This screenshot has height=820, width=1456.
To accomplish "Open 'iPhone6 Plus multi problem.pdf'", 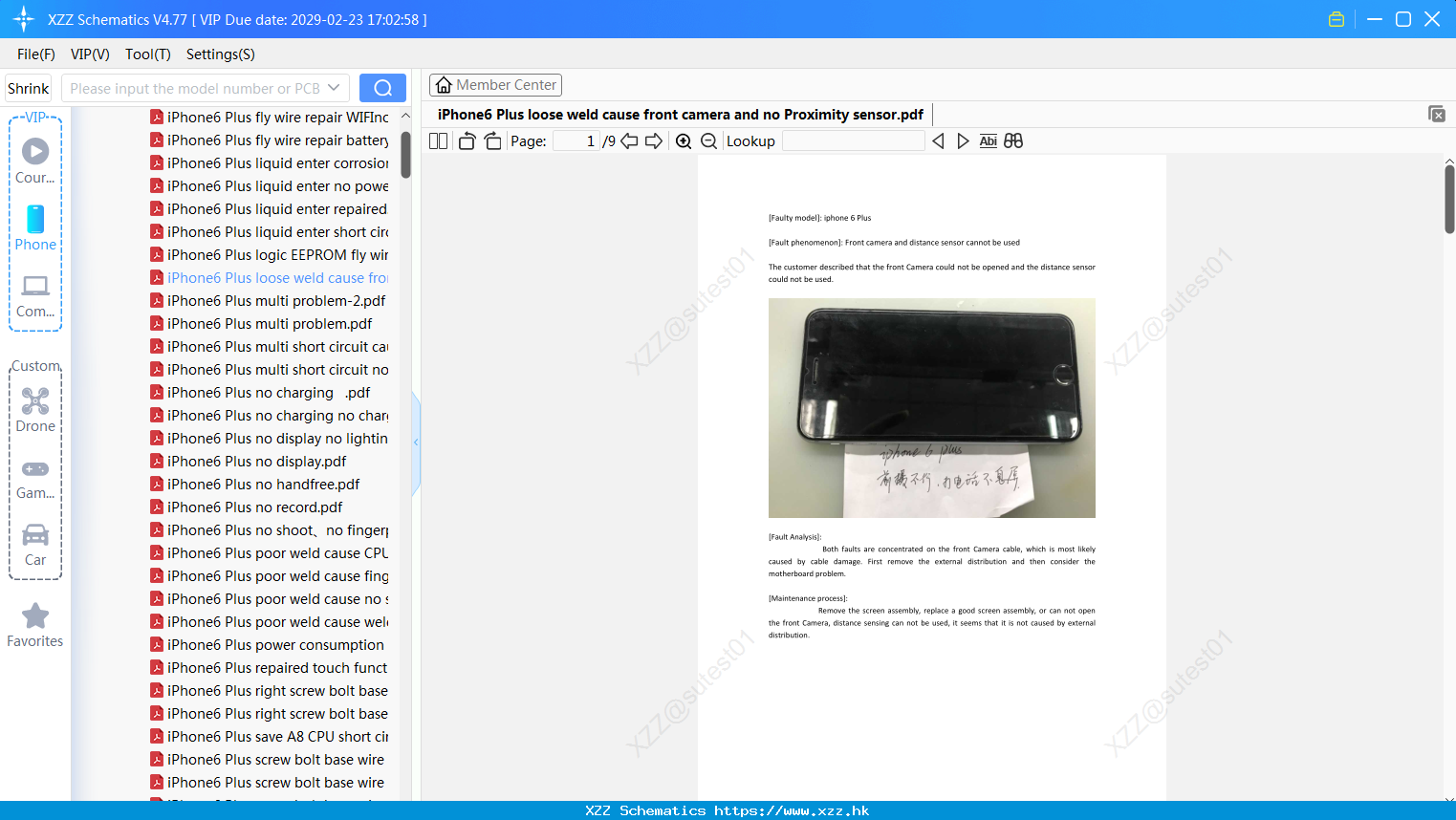I will [x=261, y=324].
